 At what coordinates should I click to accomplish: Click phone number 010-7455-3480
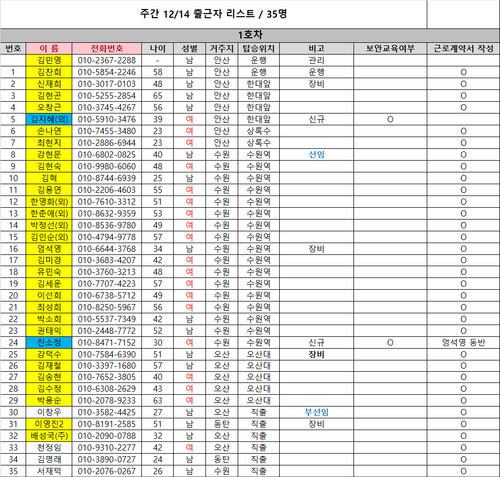tap(107, 131)
